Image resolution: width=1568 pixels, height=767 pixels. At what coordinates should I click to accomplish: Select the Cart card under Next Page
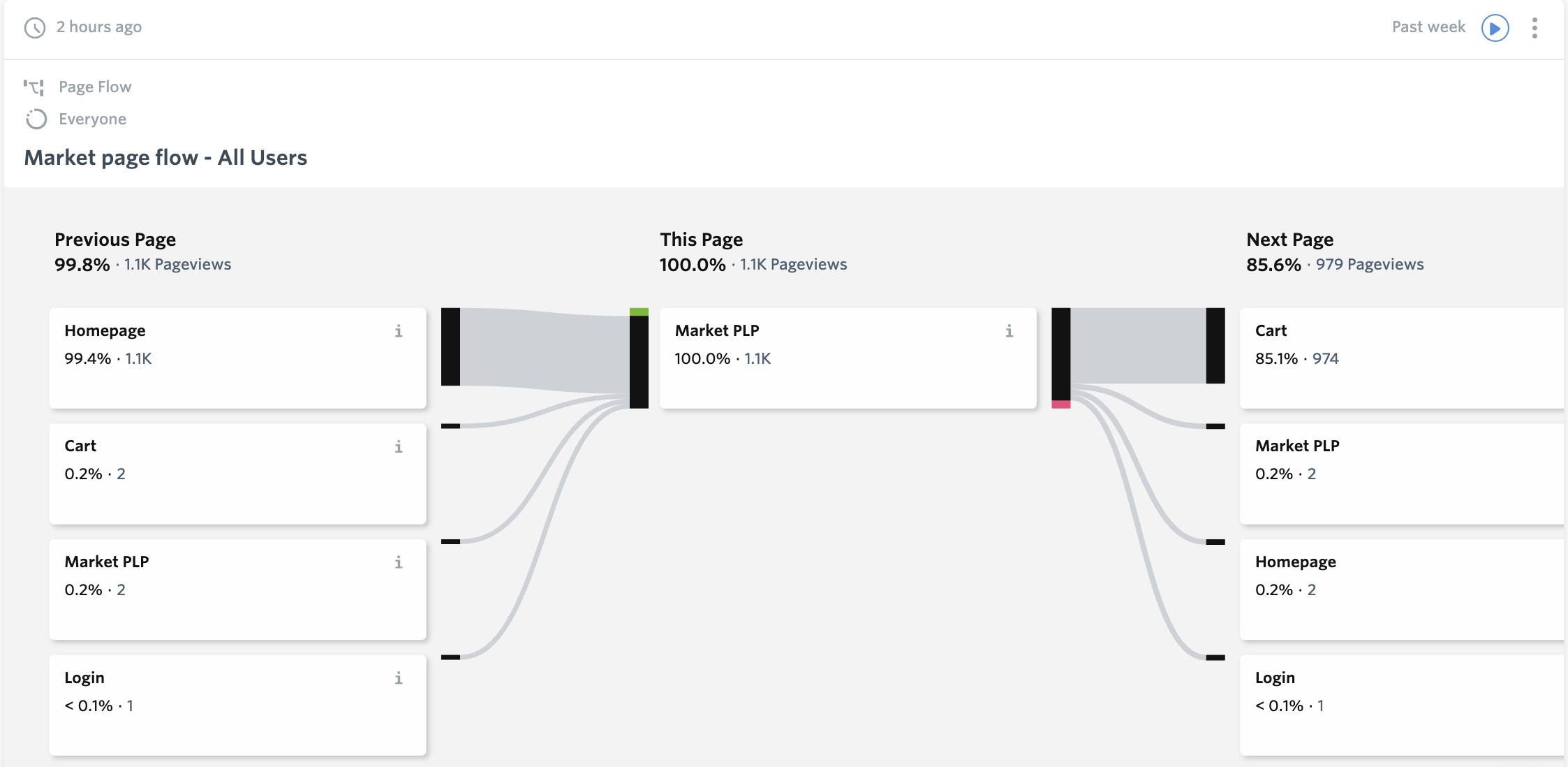(1402, 358)
